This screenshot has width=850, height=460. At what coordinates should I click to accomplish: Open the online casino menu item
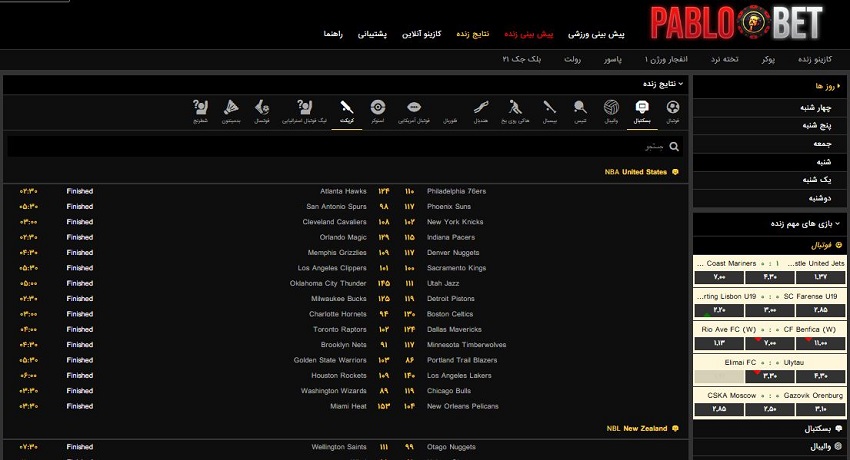(421, 34)
